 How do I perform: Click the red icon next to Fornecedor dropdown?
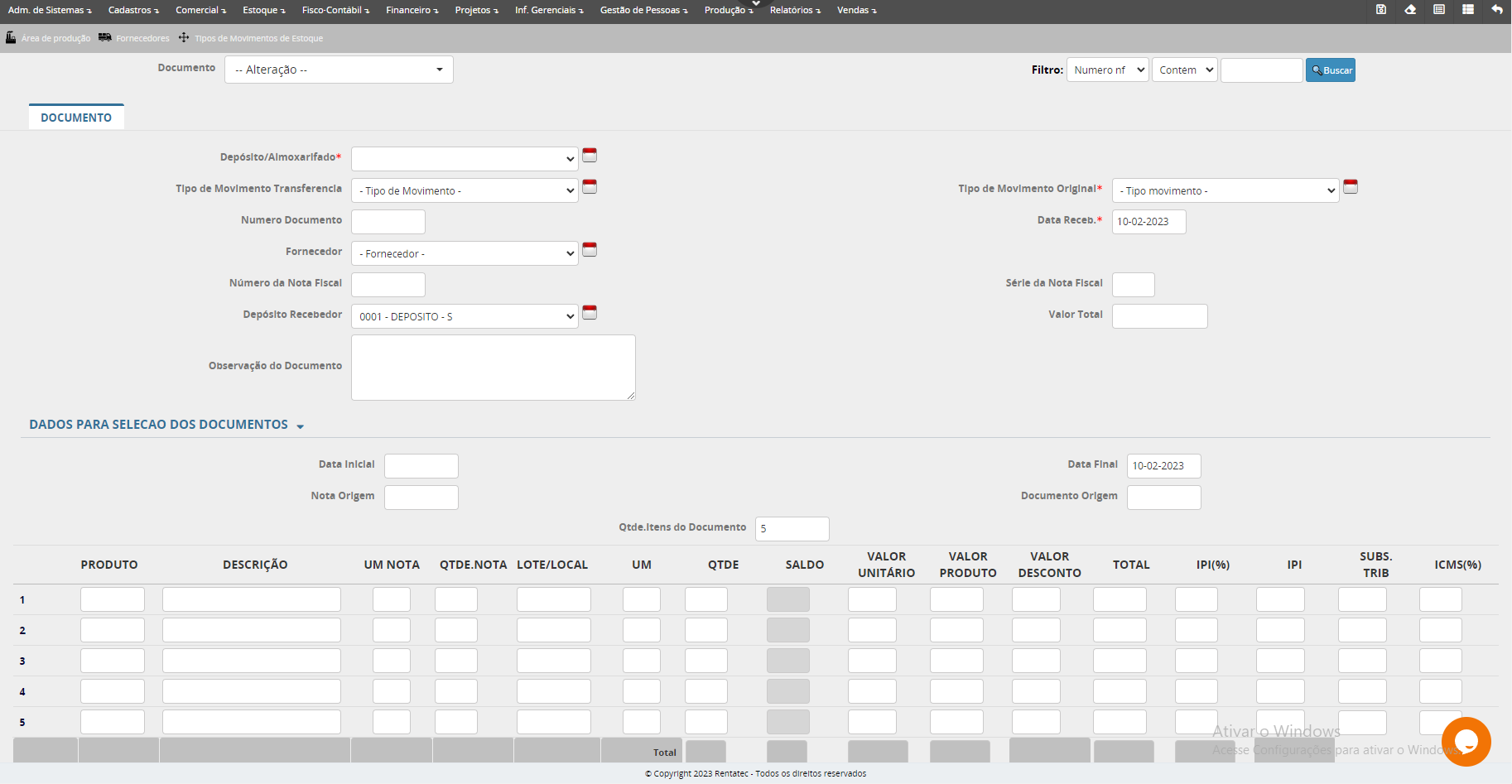click(x=590, y=250)
